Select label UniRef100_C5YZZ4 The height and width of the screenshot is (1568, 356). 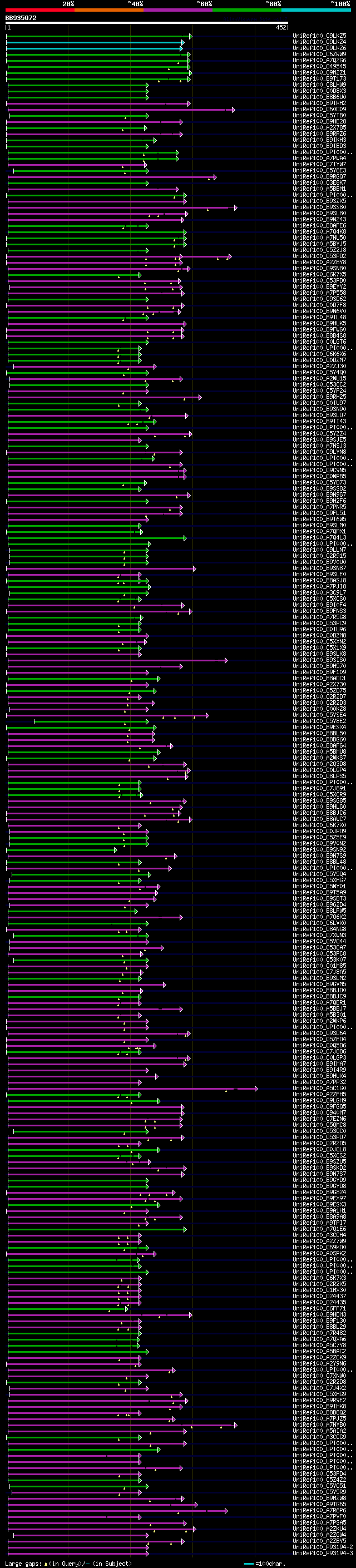319,433
